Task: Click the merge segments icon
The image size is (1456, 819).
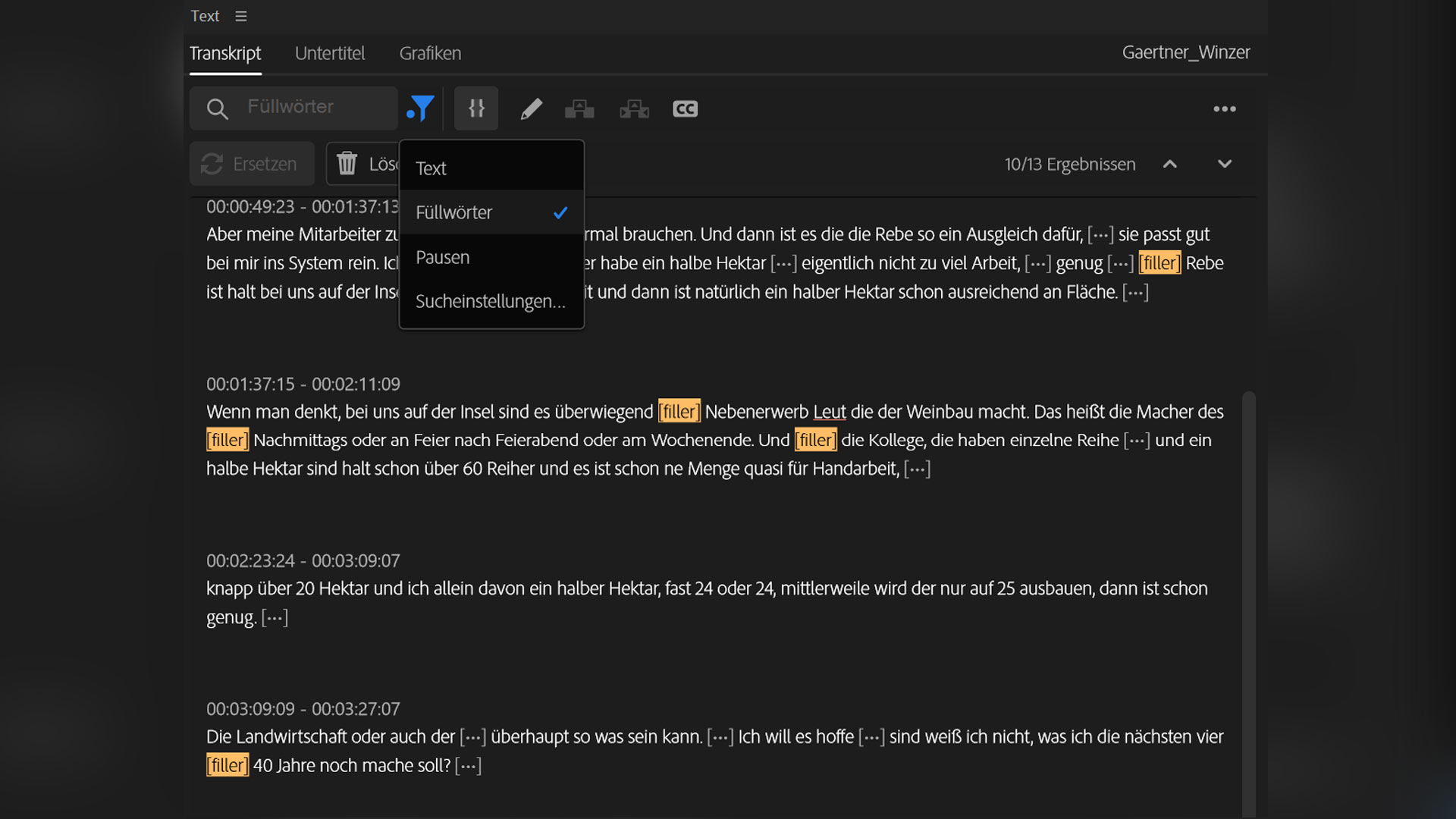Action: coord(579,108)
